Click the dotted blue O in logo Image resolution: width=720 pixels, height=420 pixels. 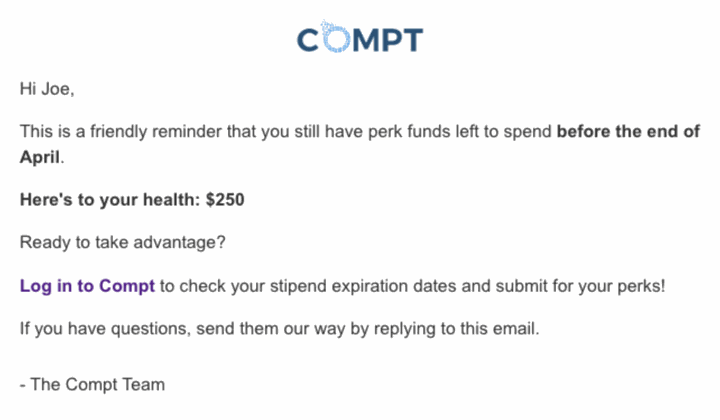click(335, 37)
